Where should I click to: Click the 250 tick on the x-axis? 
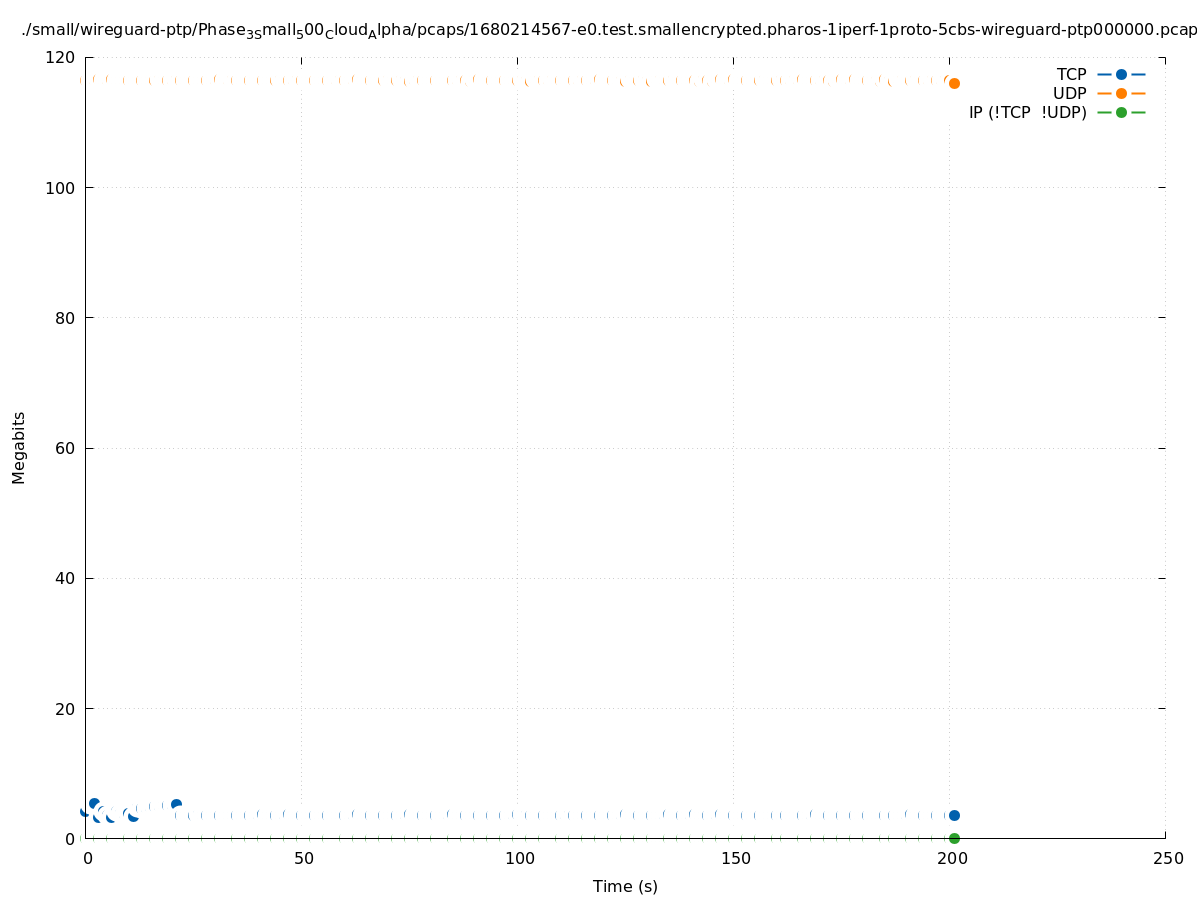click(x=1166, y=858)
